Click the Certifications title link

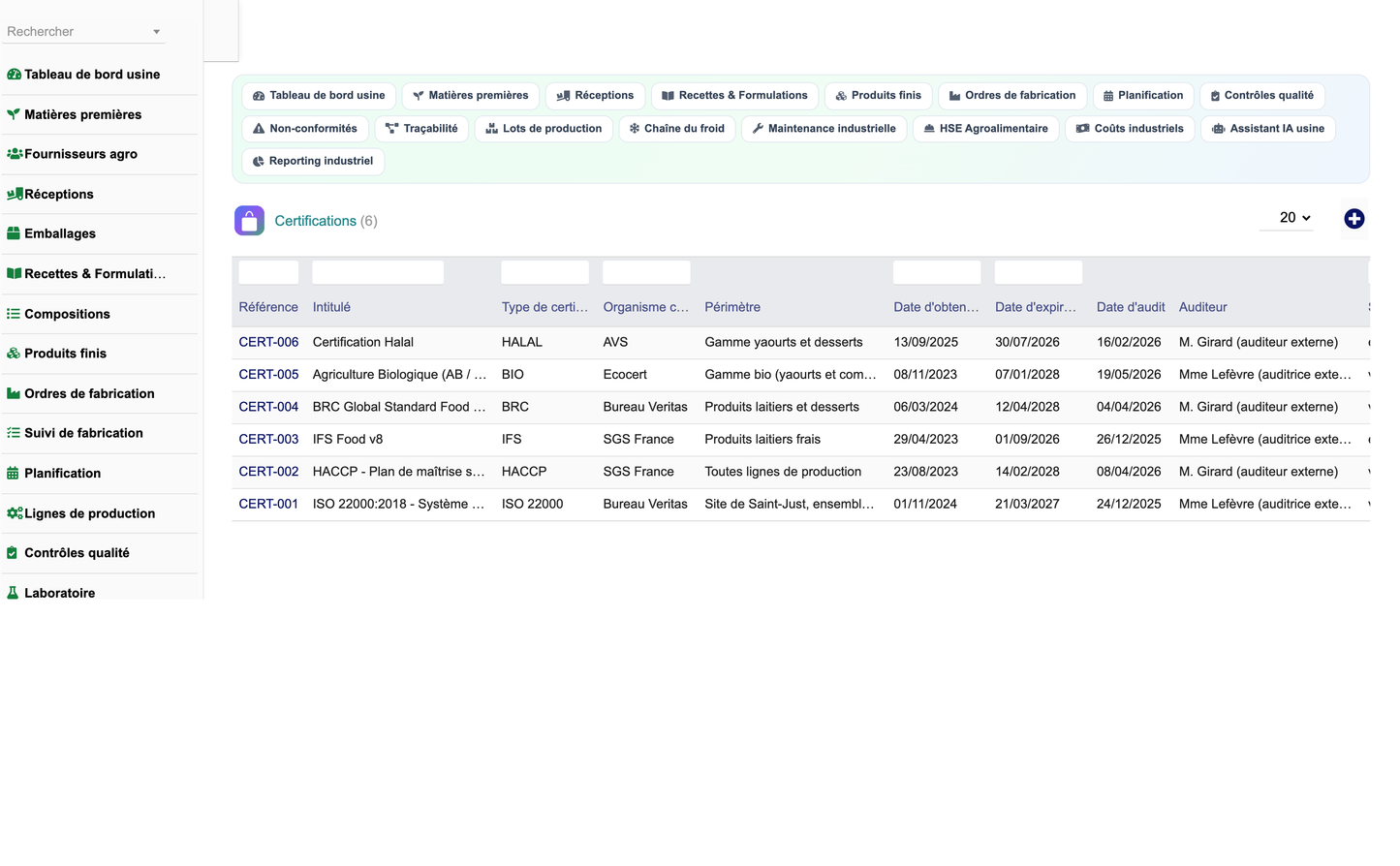[x=315, y=221]
